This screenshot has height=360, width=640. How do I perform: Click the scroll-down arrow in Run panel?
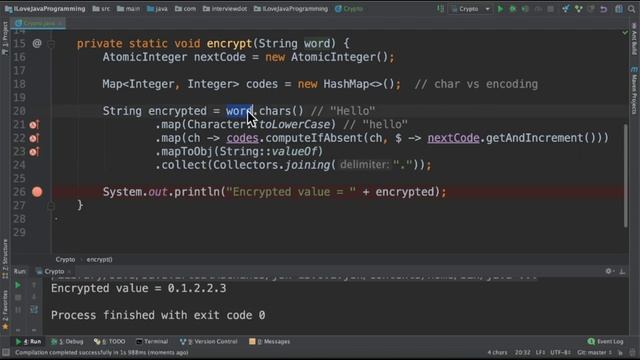[34, 298]
